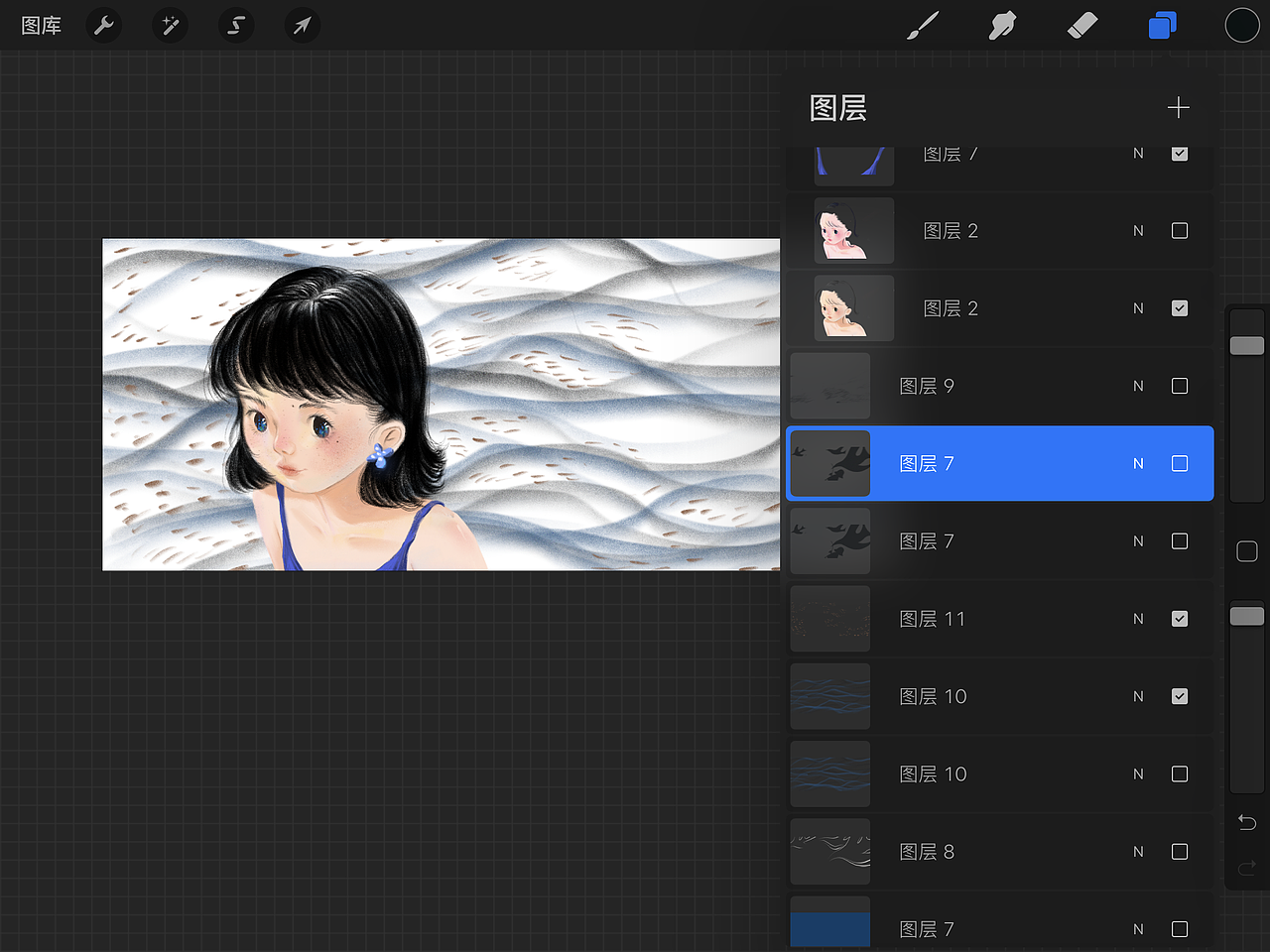Image resolution: width=1270 pixels, height=952 pixels.
Task: Tap the dotted 图层 11 thumbnail
Action: point(830,619)
